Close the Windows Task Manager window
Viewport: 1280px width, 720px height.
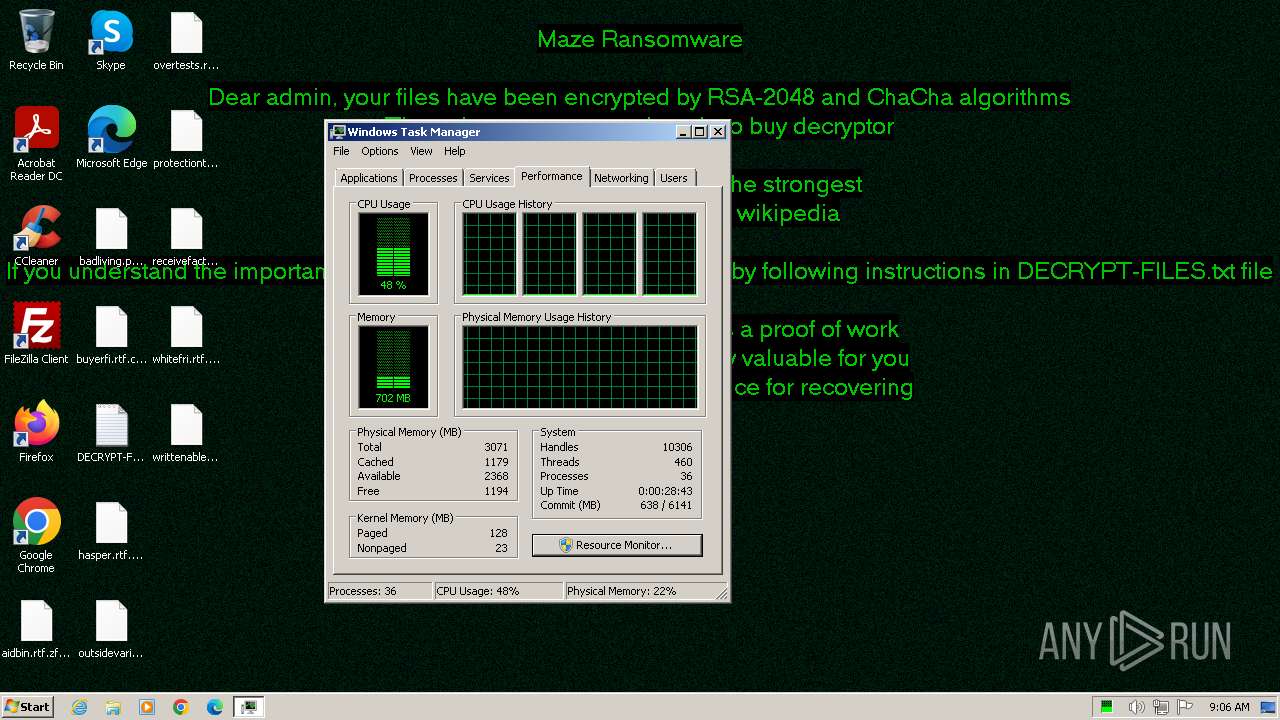coord(718,132)
